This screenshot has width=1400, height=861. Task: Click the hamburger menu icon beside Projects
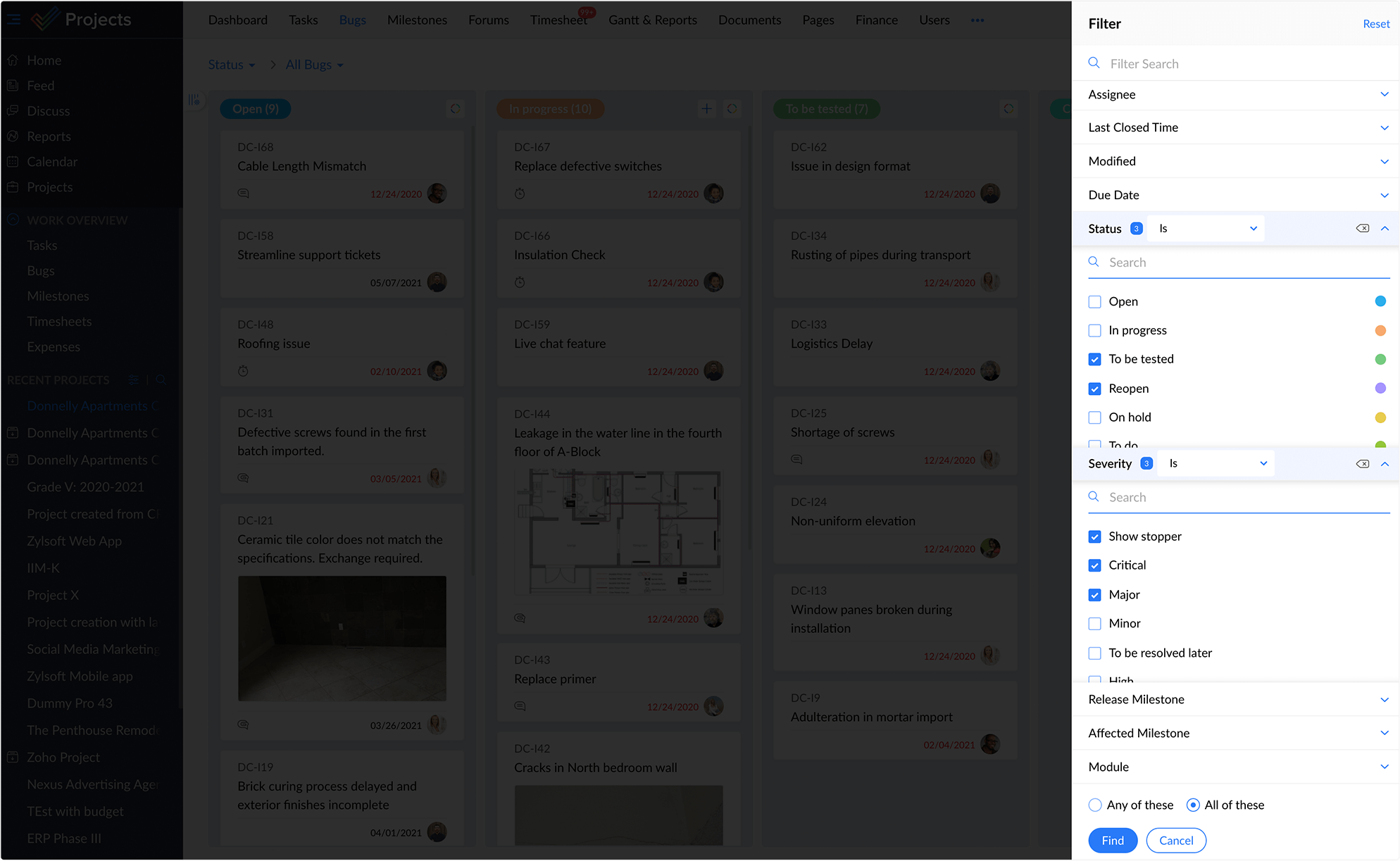tap(13, 20)
